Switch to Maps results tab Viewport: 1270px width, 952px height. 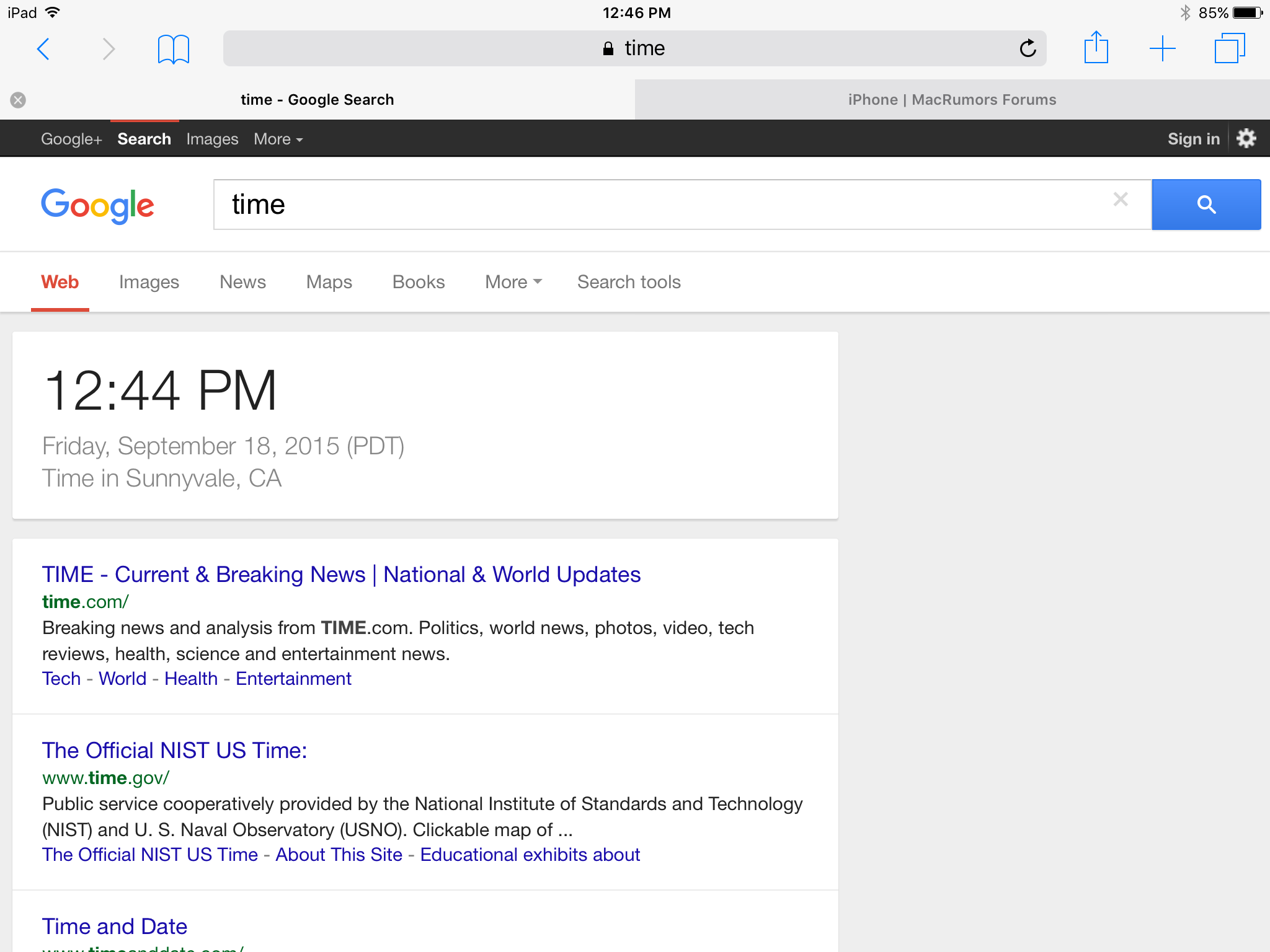(329, 282)
